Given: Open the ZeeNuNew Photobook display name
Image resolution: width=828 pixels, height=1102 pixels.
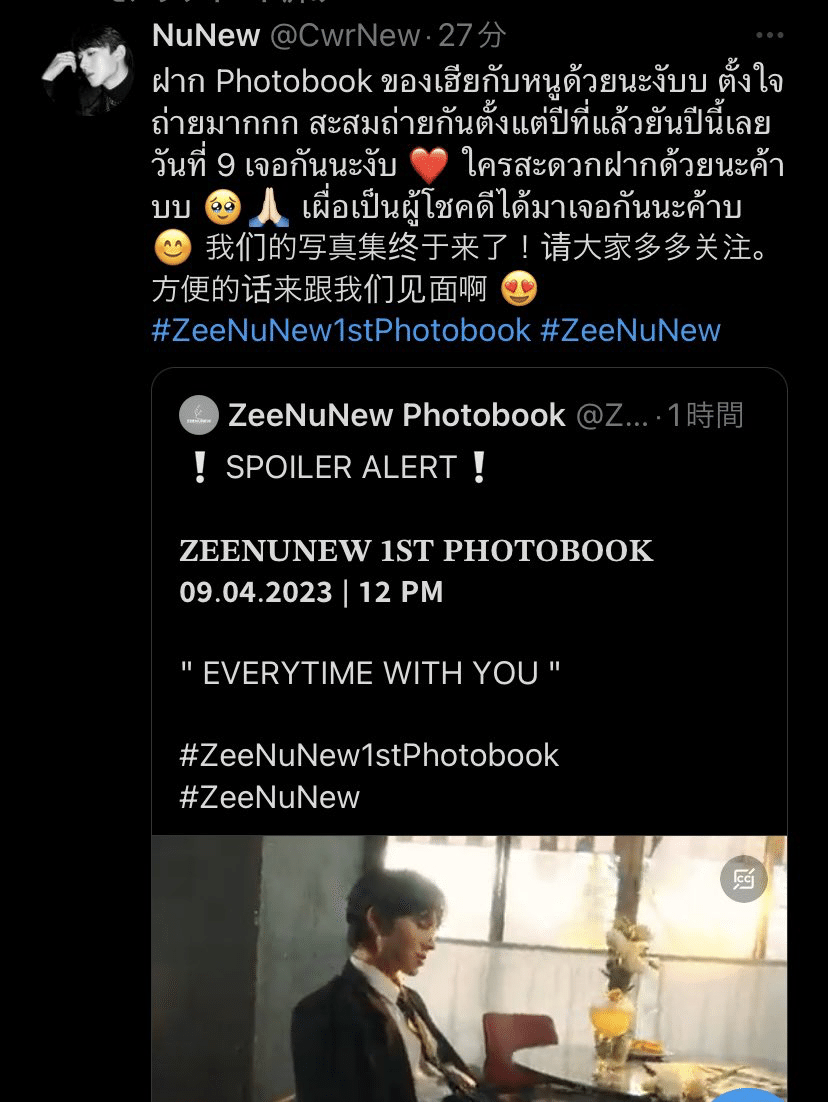Looking at the screenshot, I should (396, 415).
